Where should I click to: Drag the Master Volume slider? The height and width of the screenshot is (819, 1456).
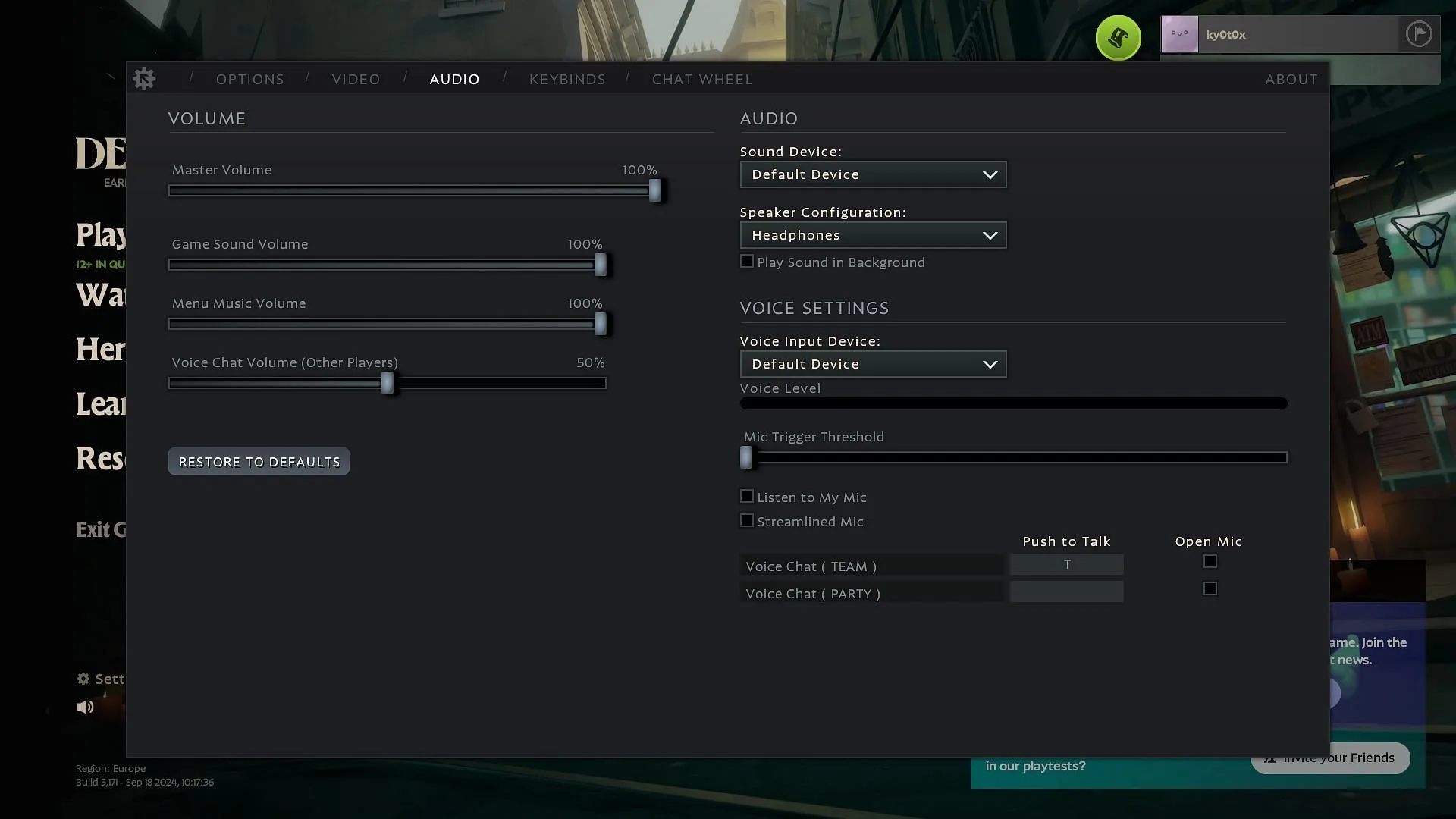(x=655, y=190)
